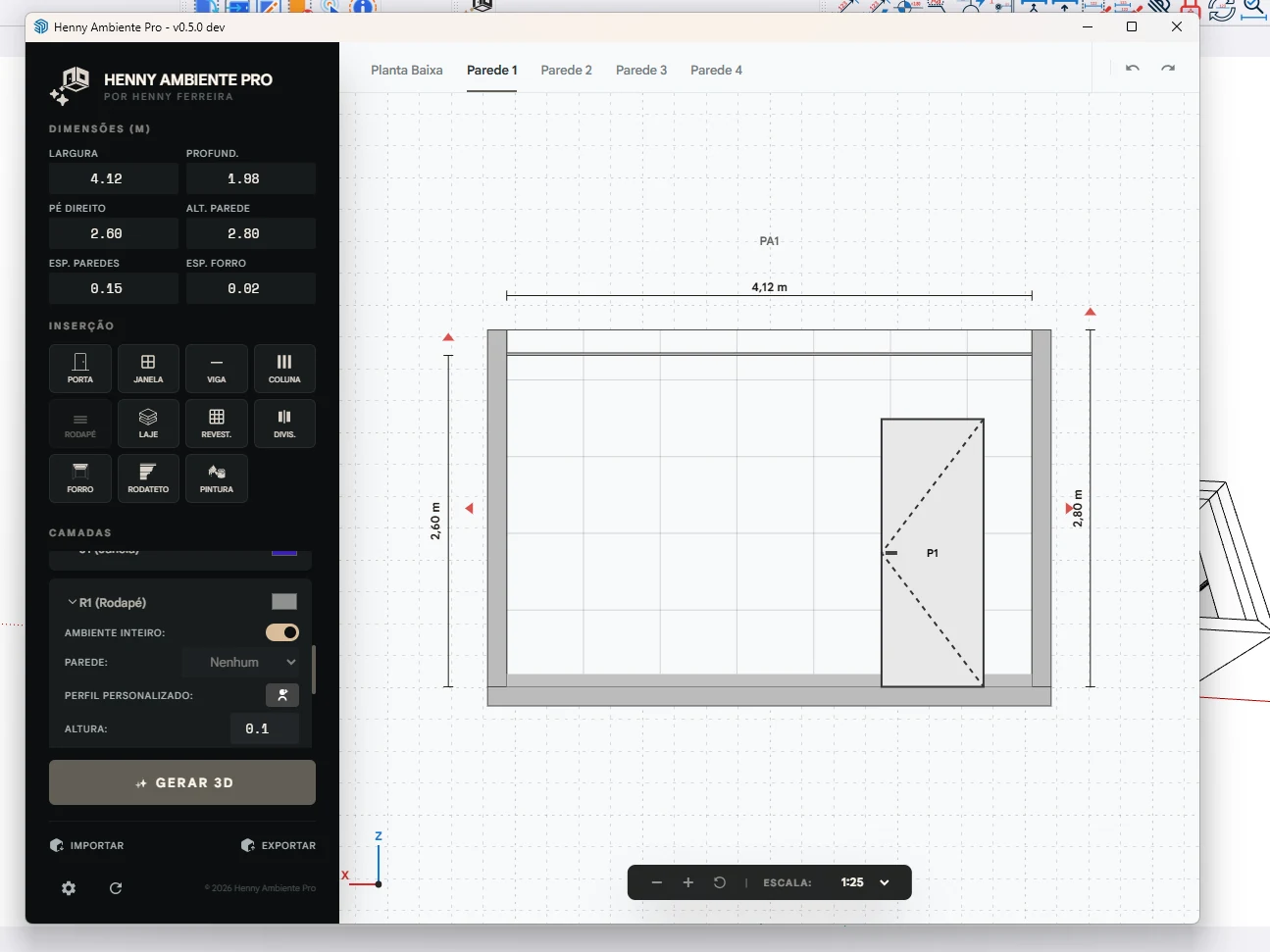The height and width of the screenshot is (952, 1270).
Task: Click the Esp. Forro input
Action: pyautogui.click(x=251, y=288)
